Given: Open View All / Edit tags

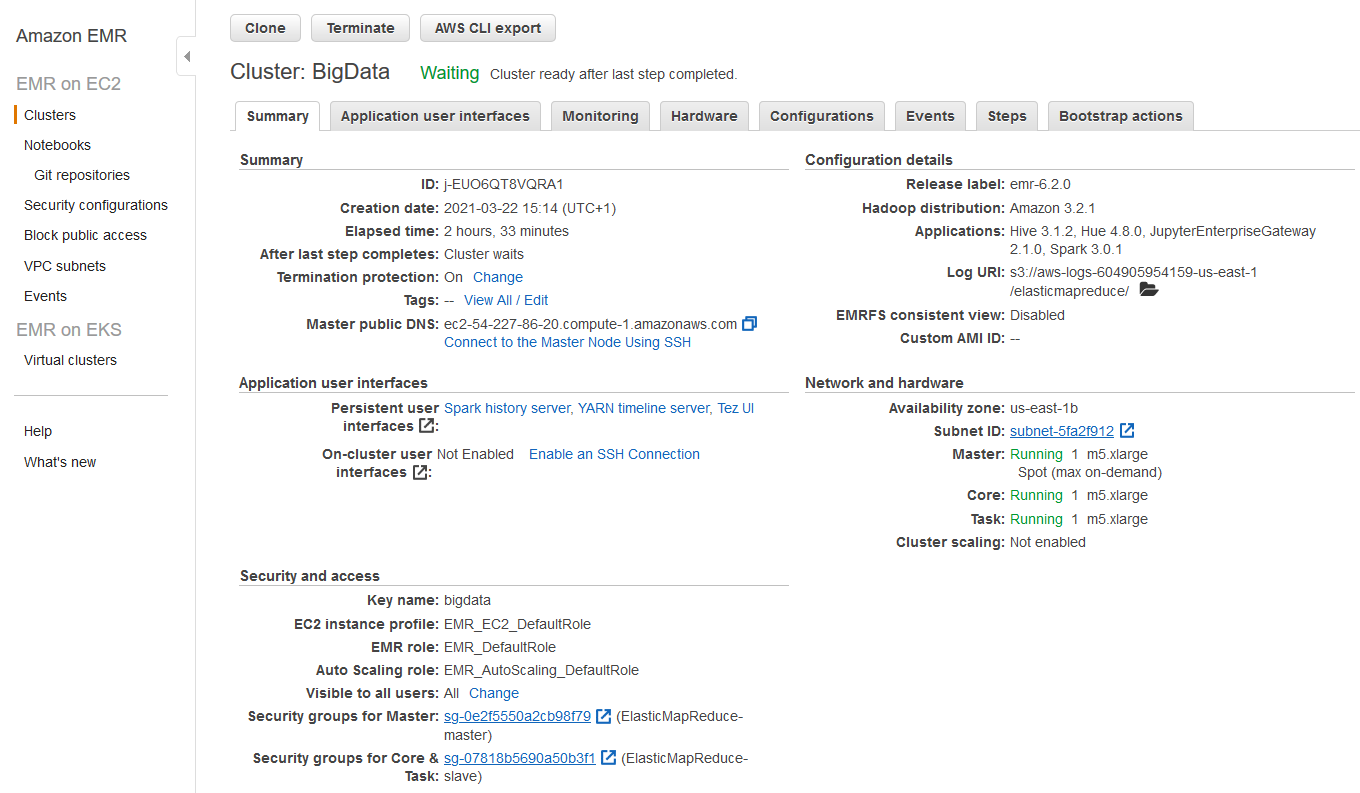Looking at the screenshot, I should coord(506,300).
